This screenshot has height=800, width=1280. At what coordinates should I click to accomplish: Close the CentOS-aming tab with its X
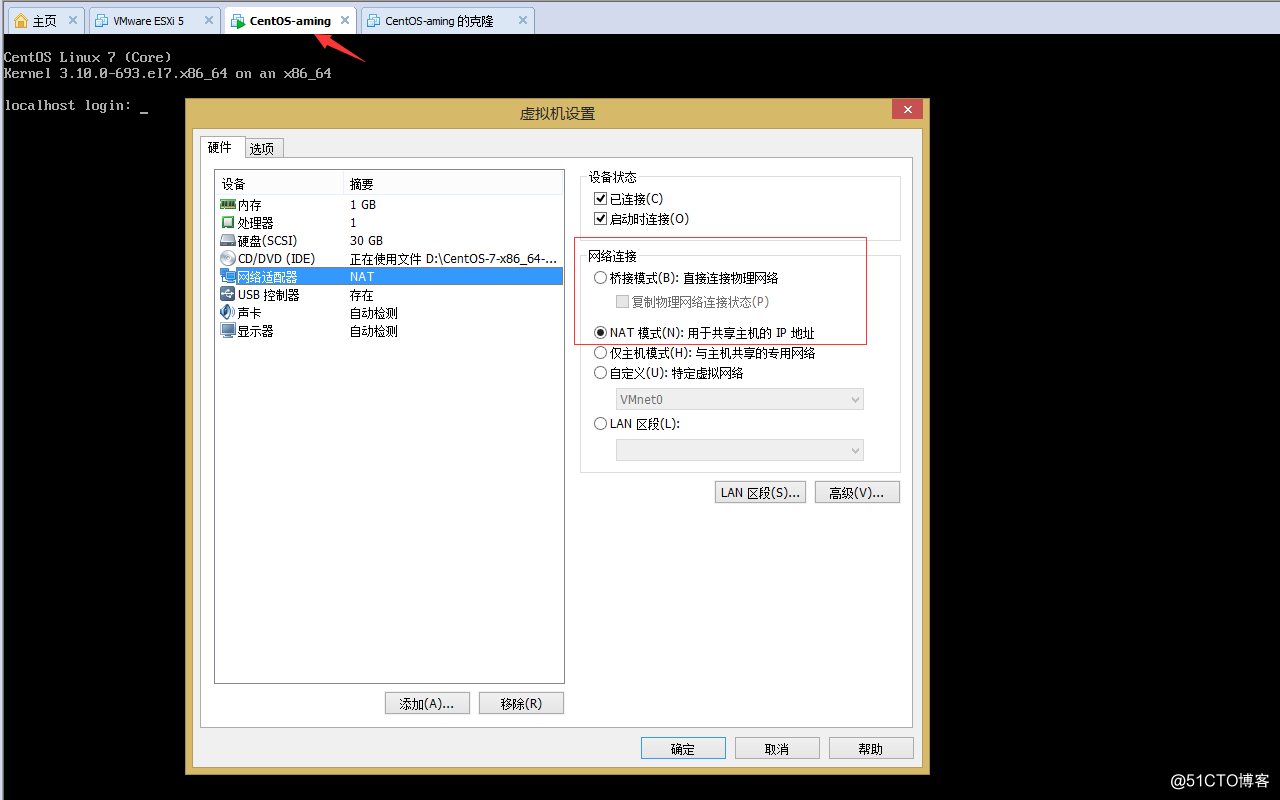coord(345,20)
